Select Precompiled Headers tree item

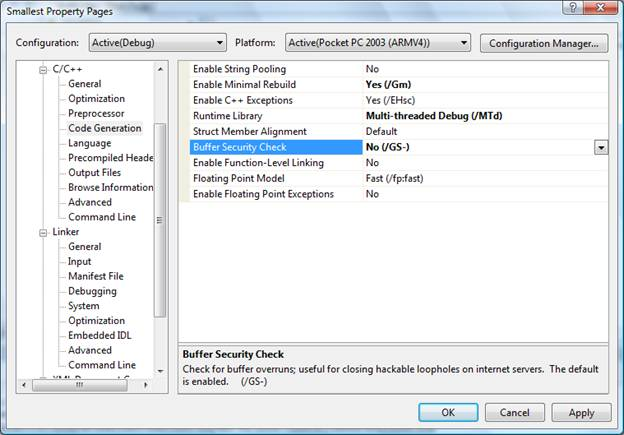pyautogui.click(x=111, y=158)
